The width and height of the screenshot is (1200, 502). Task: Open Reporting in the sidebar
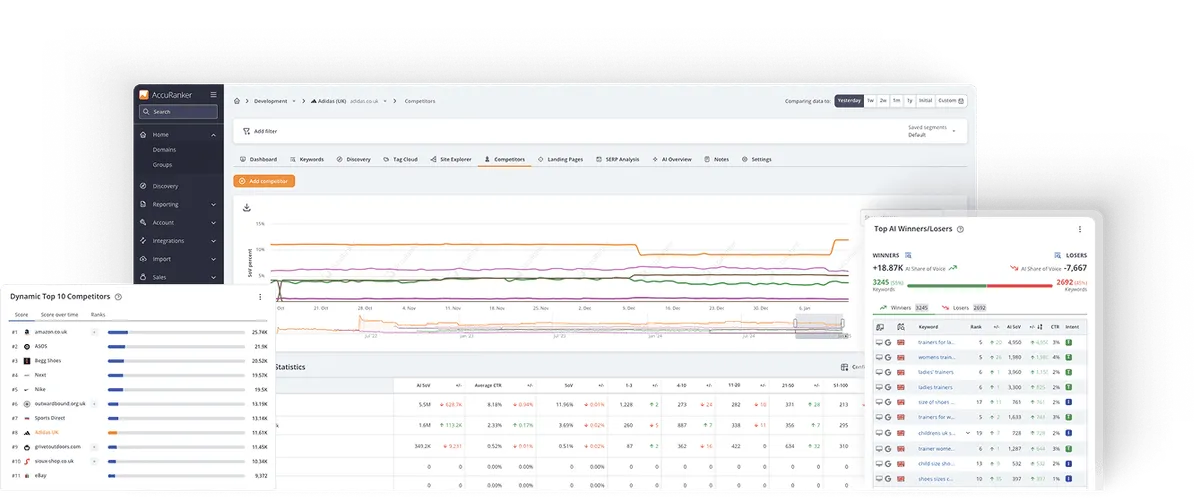coord(165,204)
